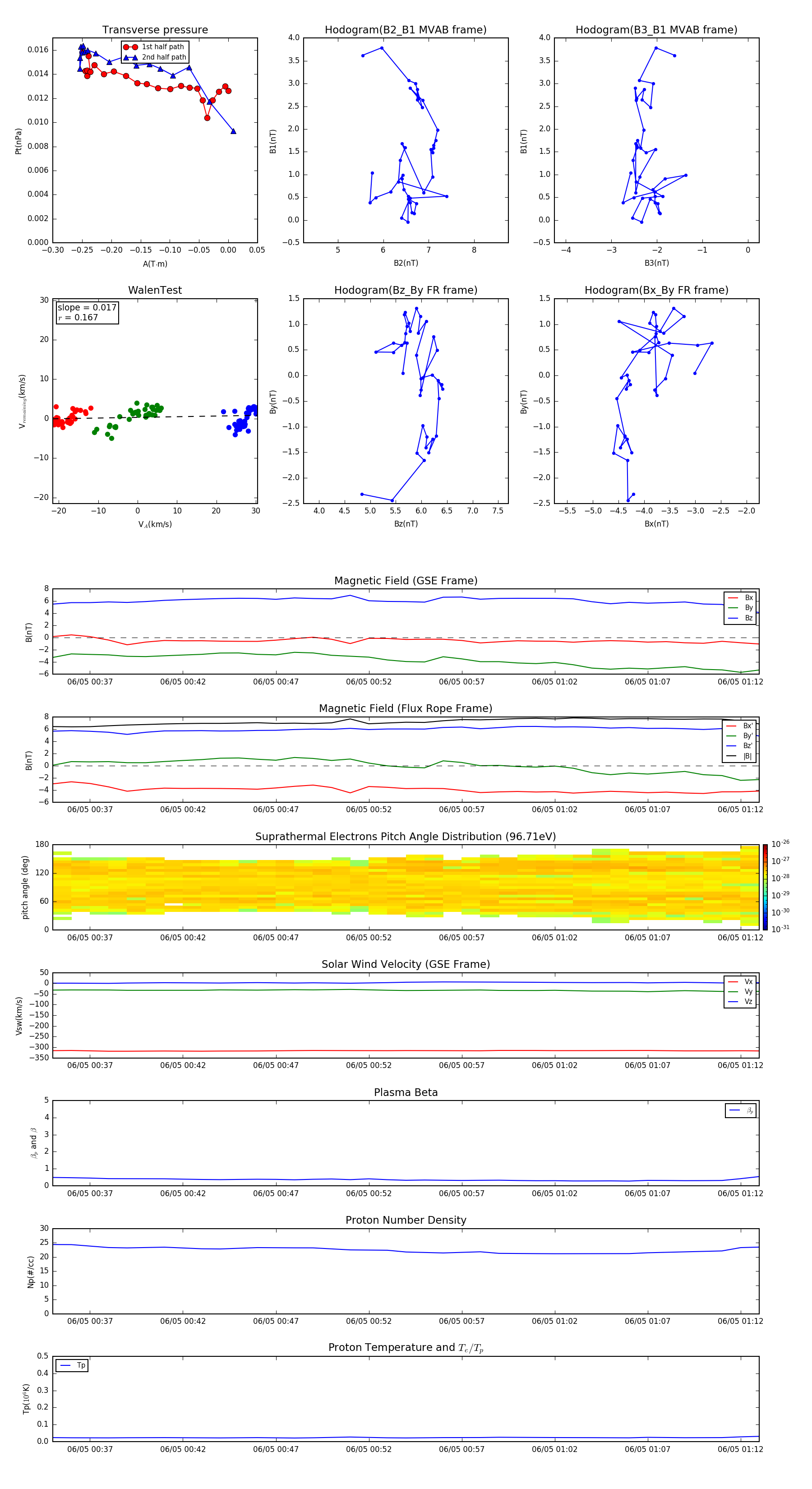Image resolution: width=812 pixels, height=1489 pixels.
Task: Click the "Hodogram(Bx_By FR frame)" title
Action: 656,290
